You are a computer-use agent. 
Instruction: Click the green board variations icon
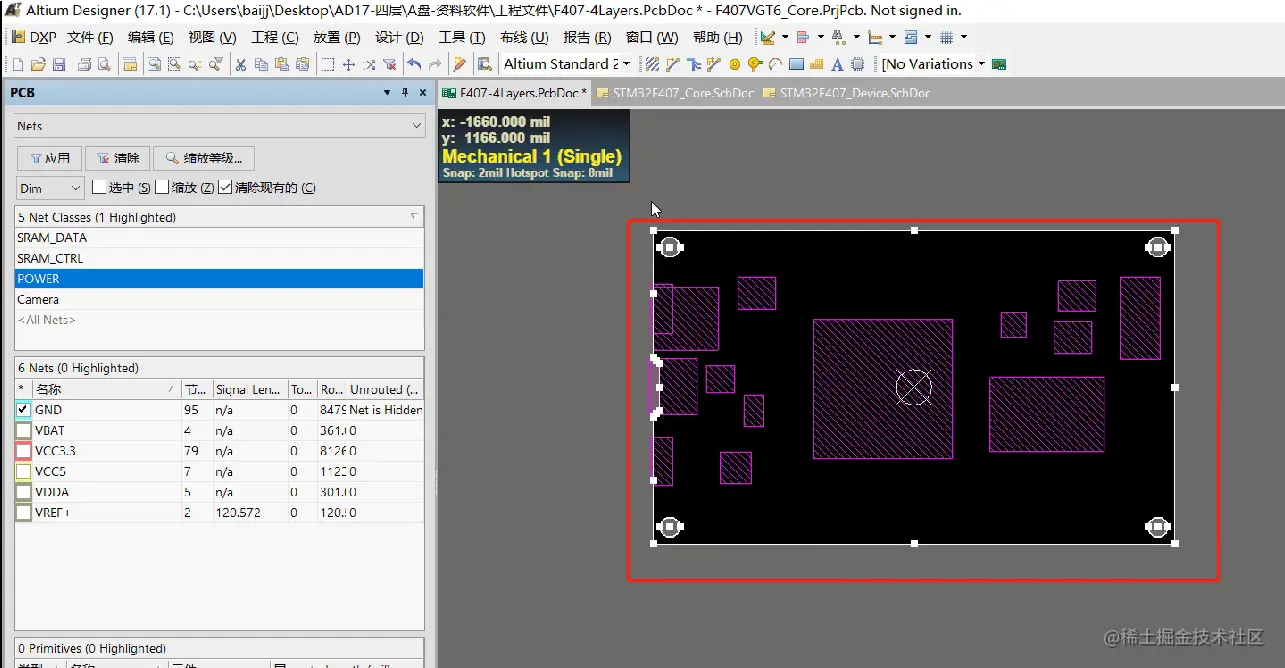998,64
